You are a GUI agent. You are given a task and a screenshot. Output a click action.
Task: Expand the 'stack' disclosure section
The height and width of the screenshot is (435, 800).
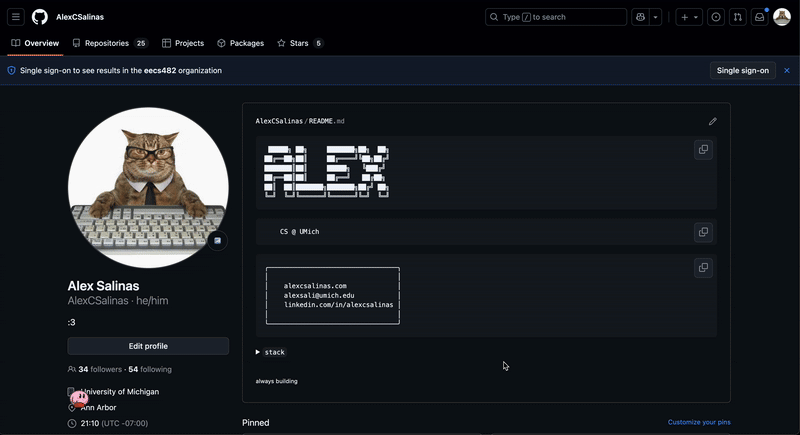(271, 352)
